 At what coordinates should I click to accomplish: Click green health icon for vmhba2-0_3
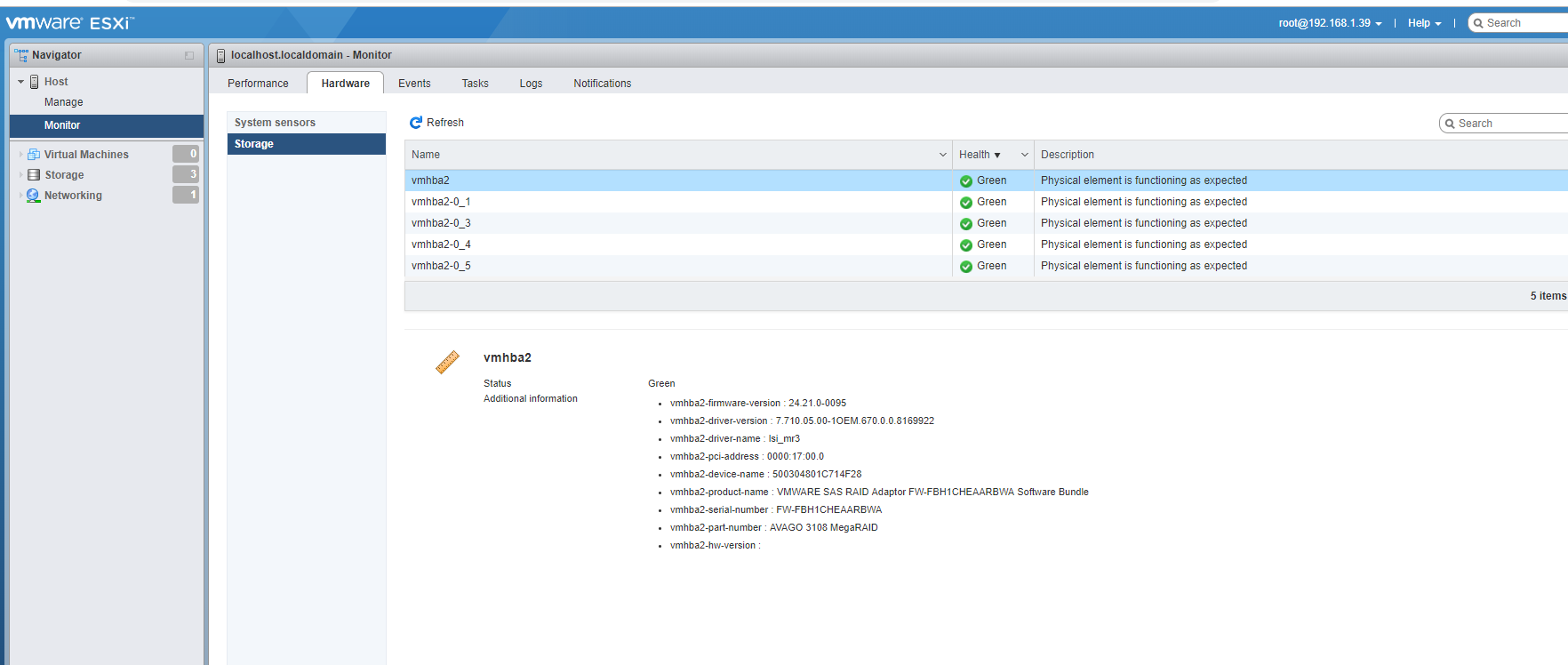coord(966,223)
